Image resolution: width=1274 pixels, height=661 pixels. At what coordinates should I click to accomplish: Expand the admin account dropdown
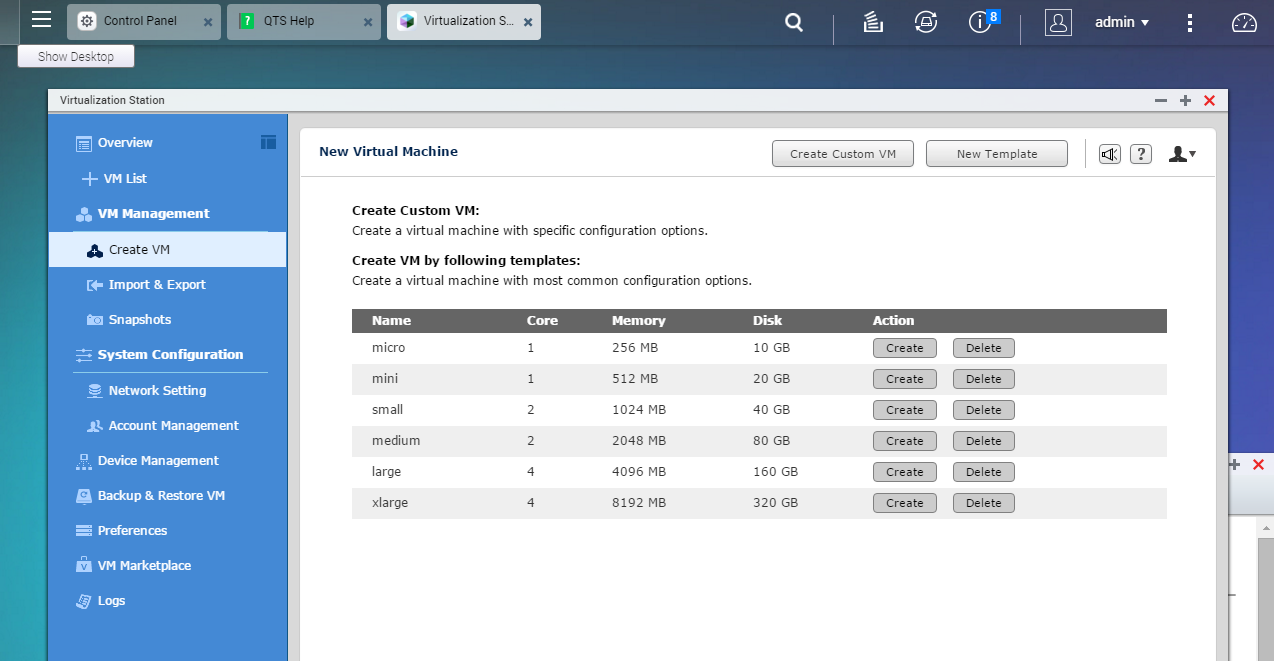(x=1122, y=22)
